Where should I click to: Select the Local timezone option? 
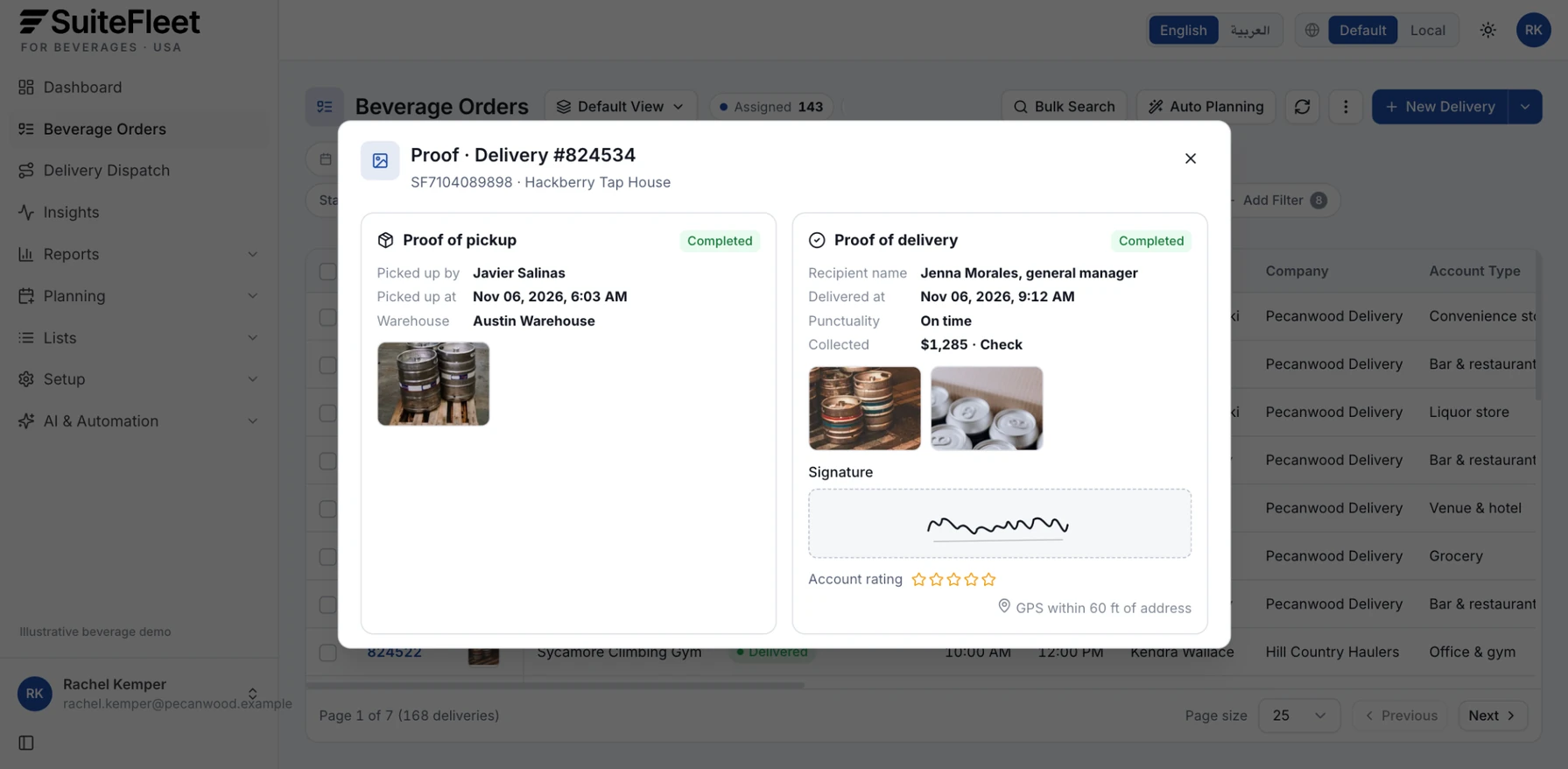(x=1427, y=30)
